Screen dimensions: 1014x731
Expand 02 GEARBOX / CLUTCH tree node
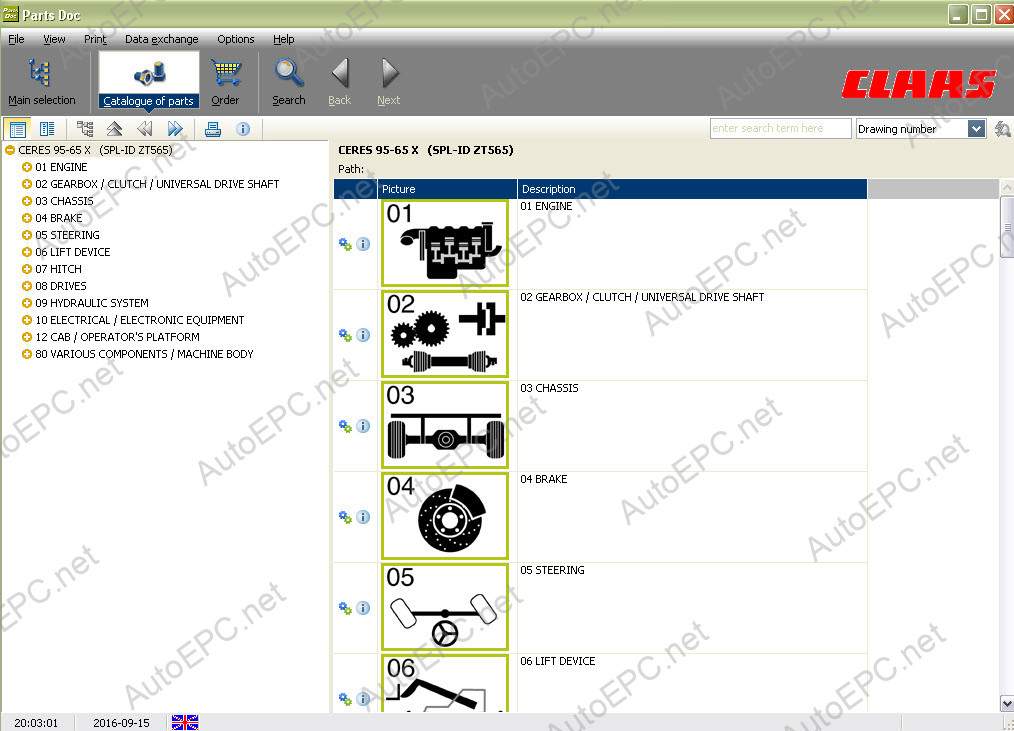click(x=27, y=184)
